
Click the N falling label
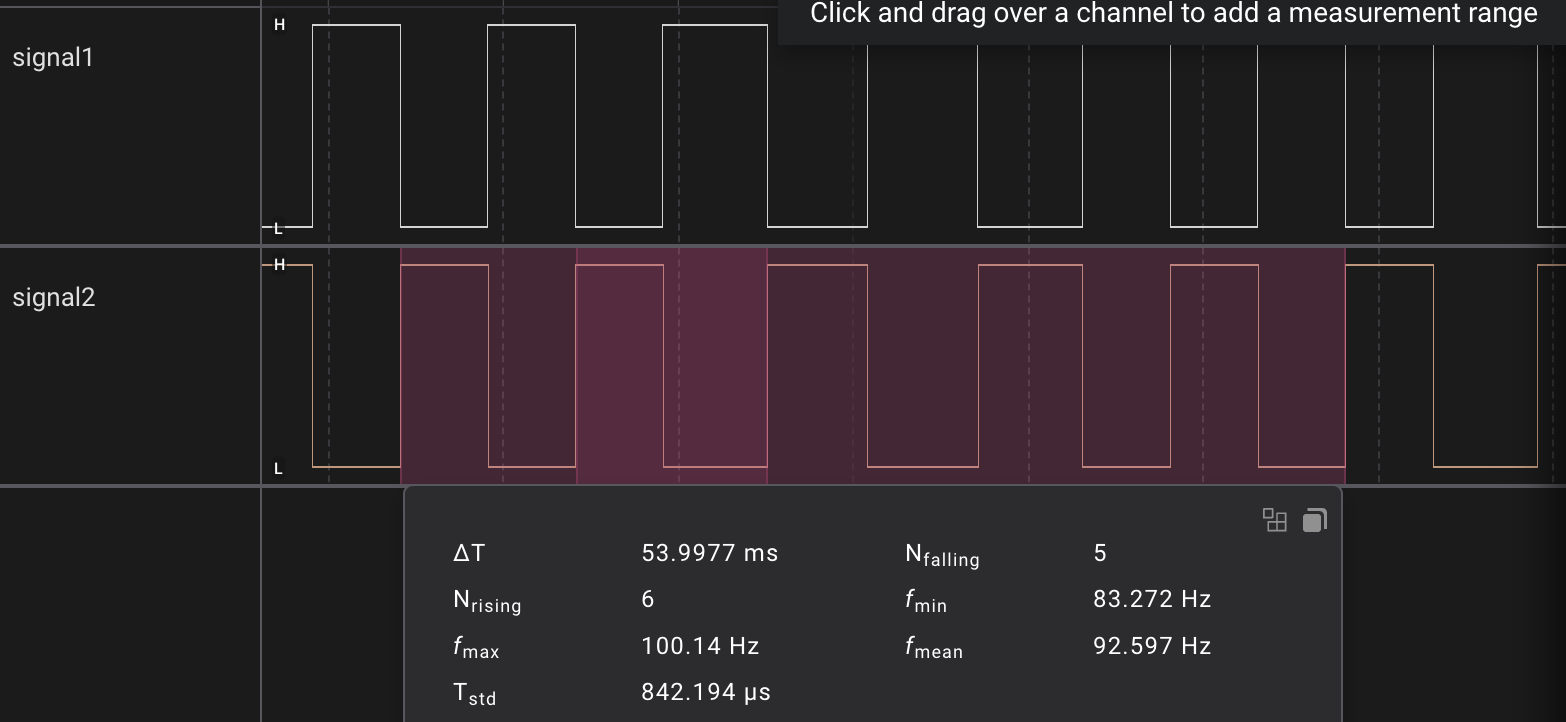point(942,555)
